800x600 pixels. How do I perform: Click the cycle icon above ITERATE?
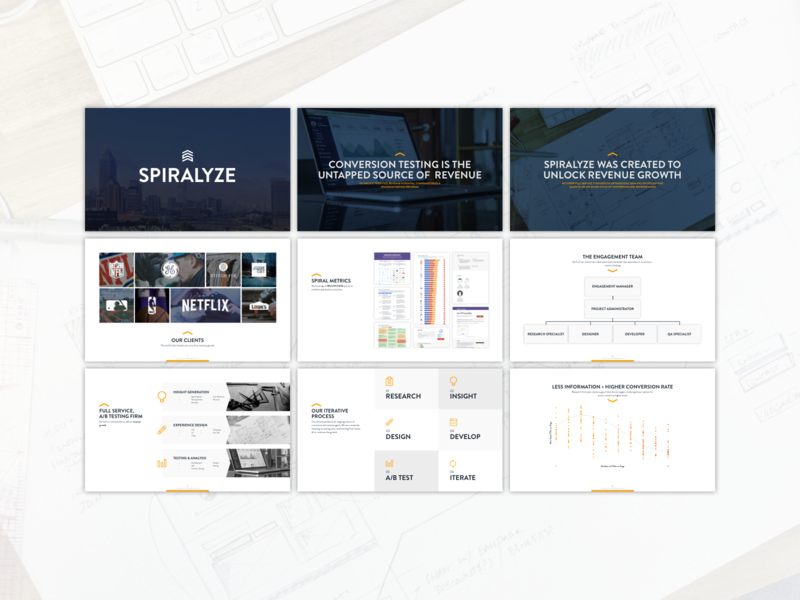coord(453,463)
